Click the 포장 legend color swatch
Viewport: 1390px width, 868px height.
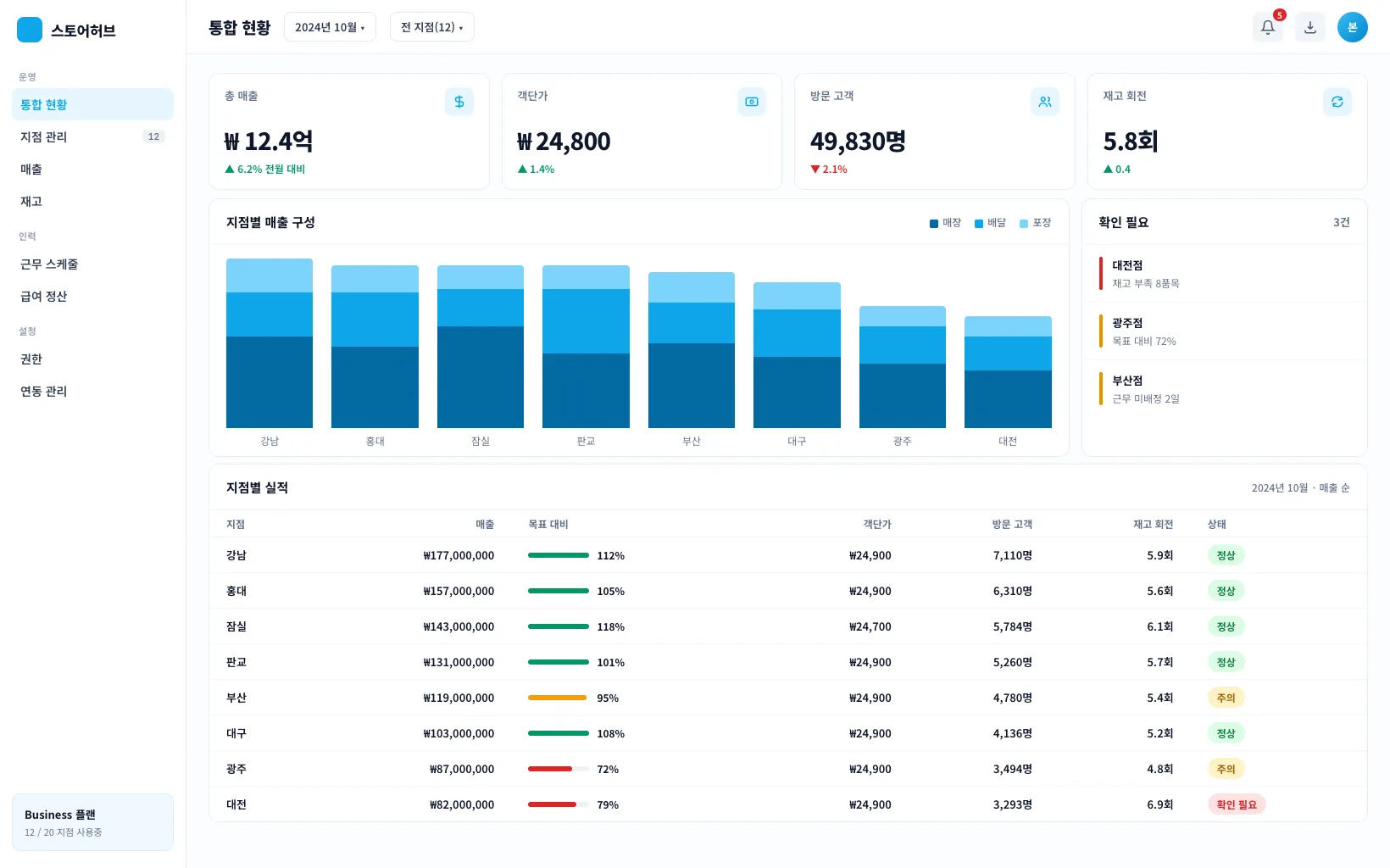pos(1024,224)
